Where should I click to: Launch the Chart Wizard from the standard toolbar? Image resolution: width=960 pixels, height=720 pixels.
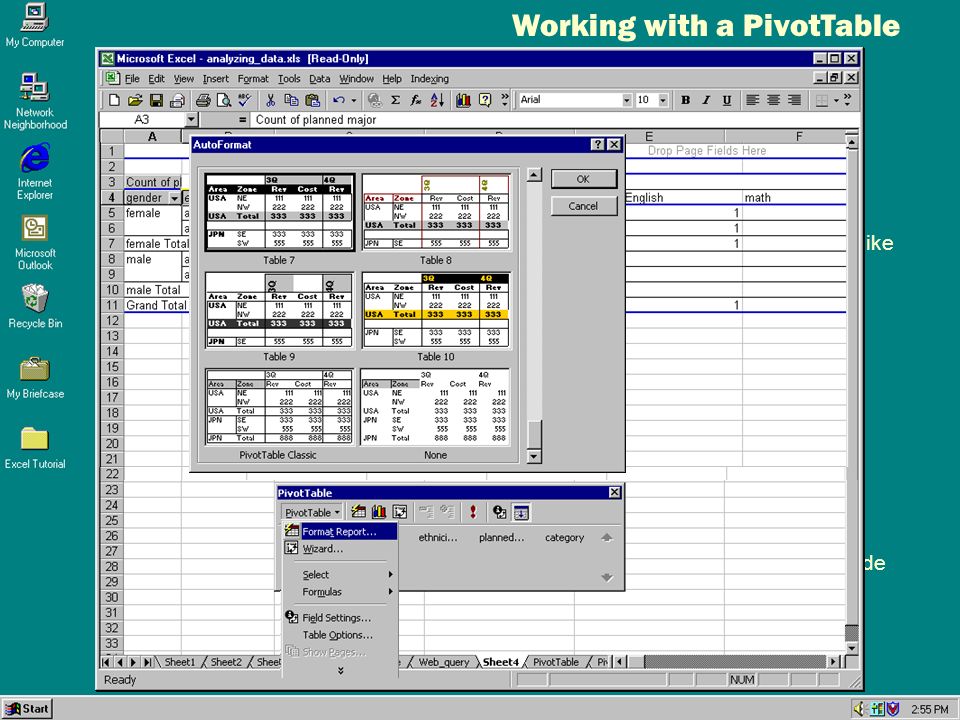click(463, 100)
